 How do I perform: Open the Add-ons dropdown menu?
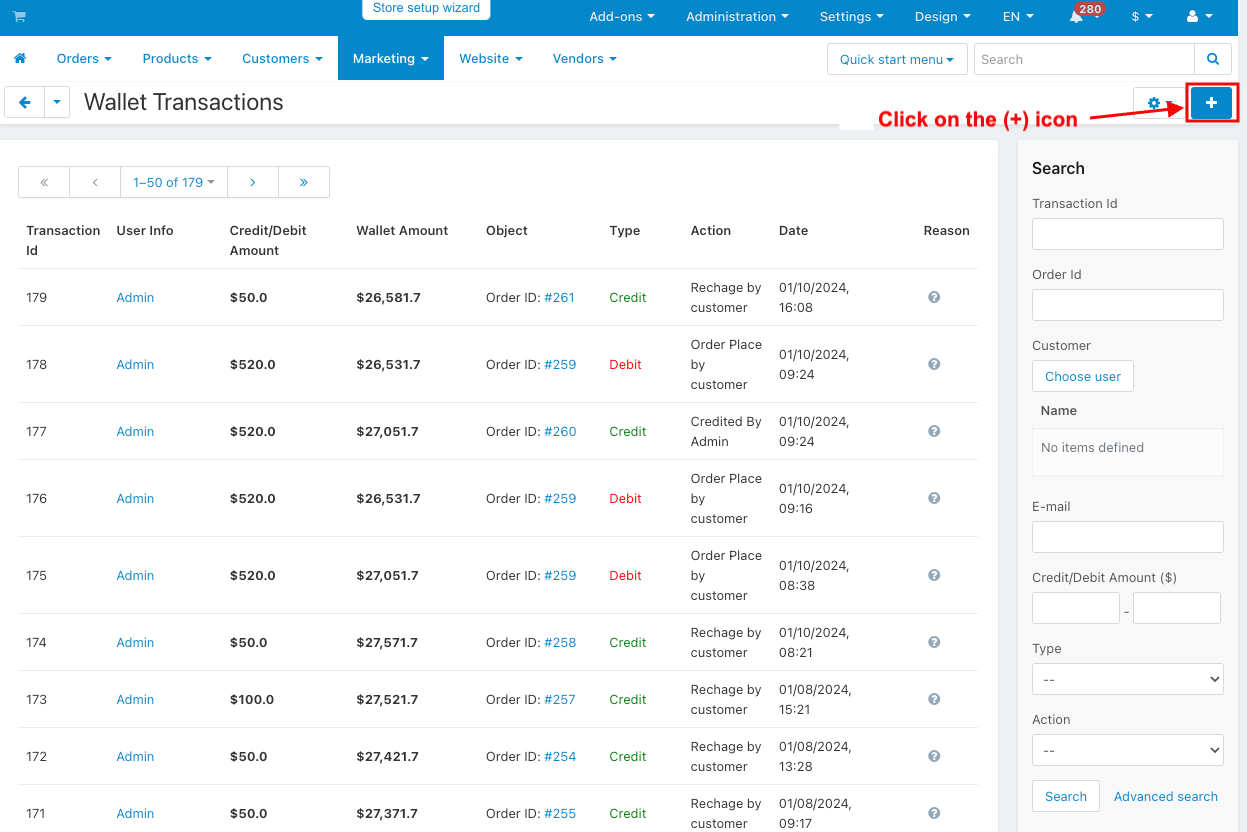622,17
